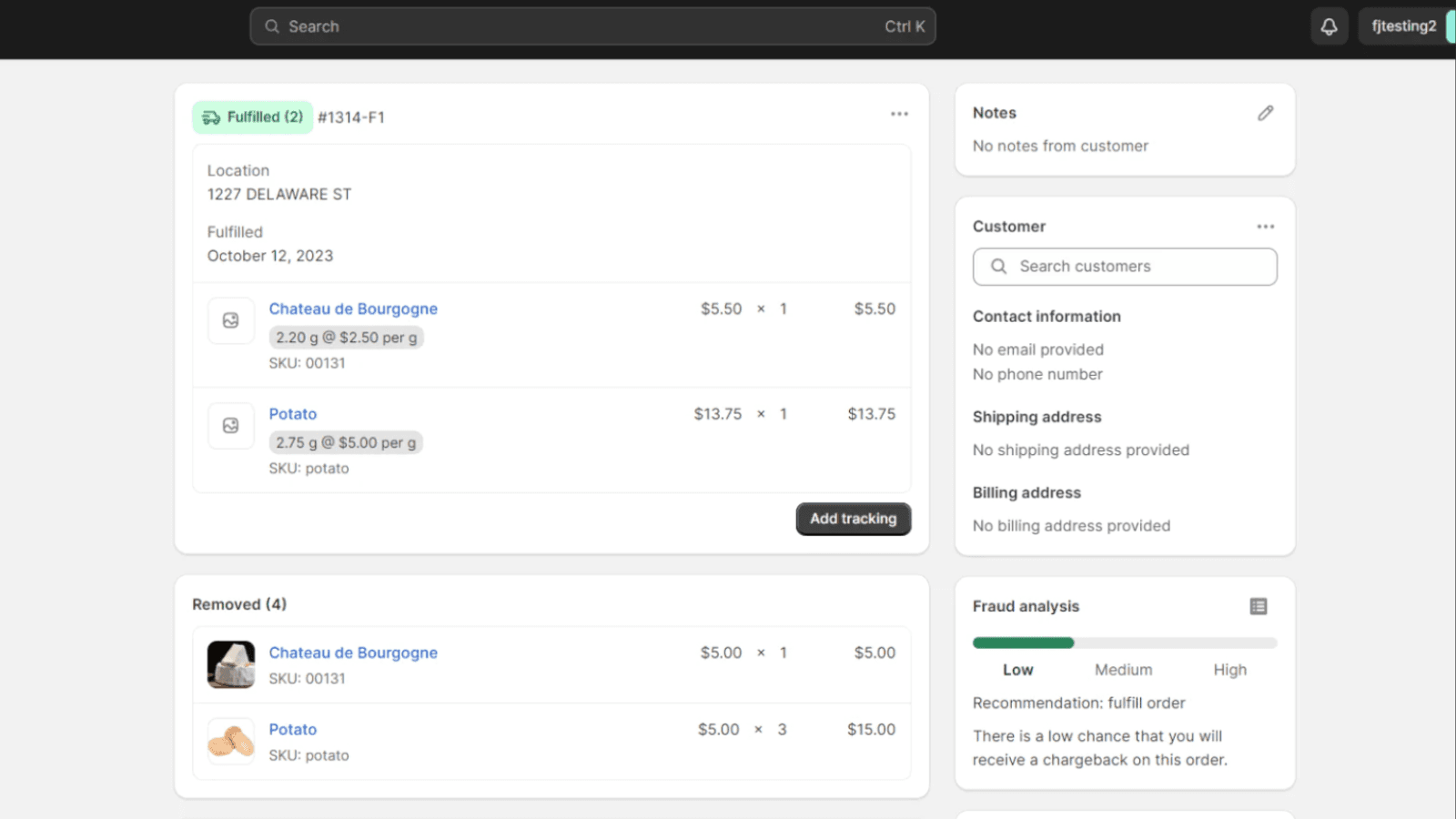Click magnifier icon in Search customers field
This screenshot has width=1456, height=819.
[x=998, y=267]
